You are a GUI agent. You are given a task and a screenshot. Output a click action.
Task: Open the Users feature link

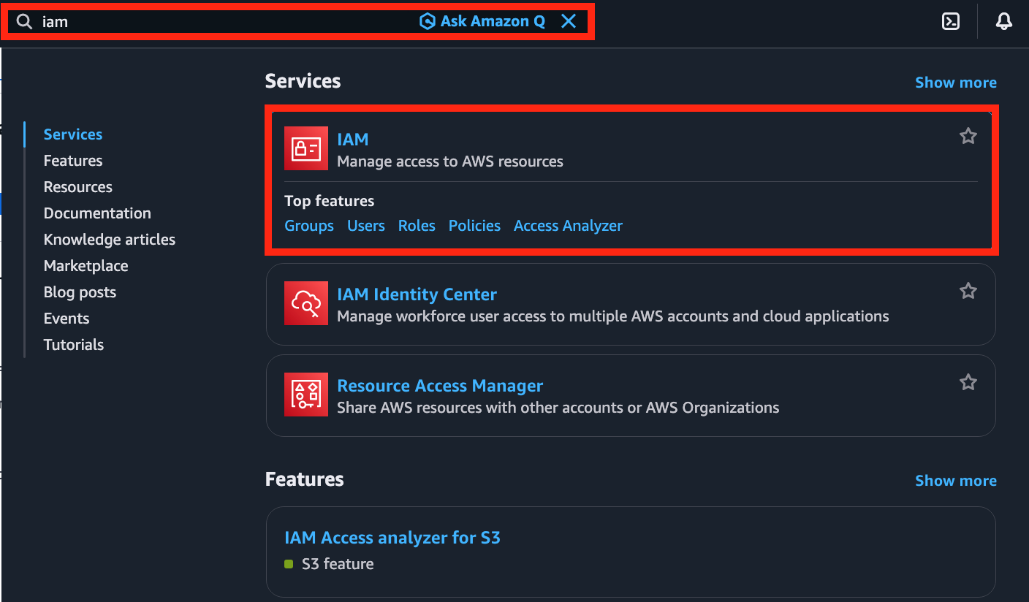366,226
